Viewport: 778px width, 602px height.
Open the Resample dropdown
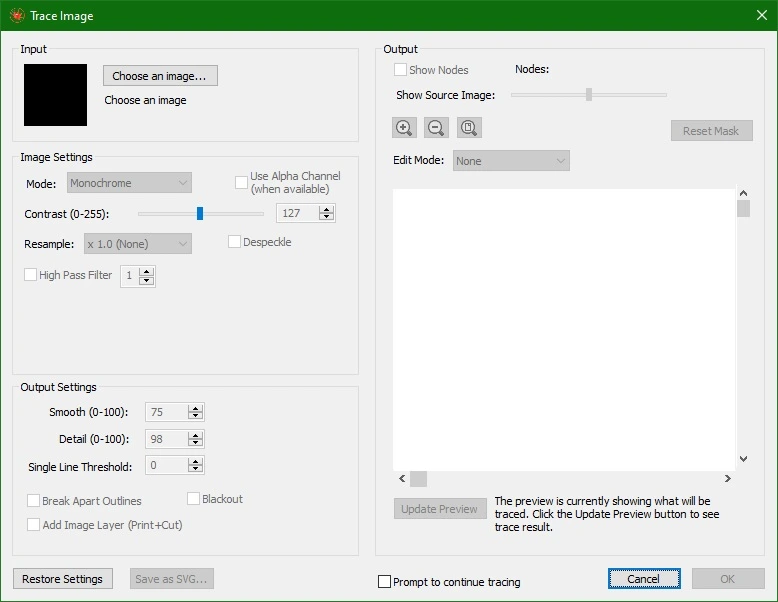click(137, 244)
